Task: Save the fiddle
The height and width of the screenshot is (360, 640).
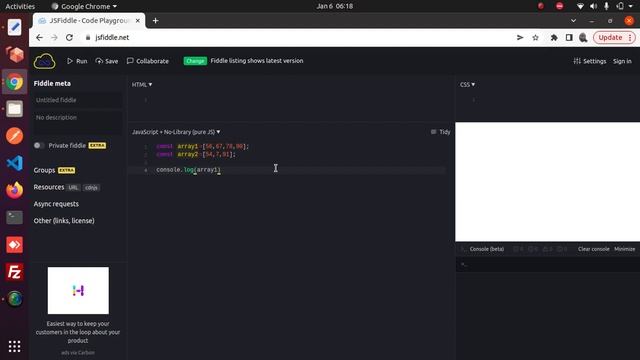Action: [x=107, y=61]
